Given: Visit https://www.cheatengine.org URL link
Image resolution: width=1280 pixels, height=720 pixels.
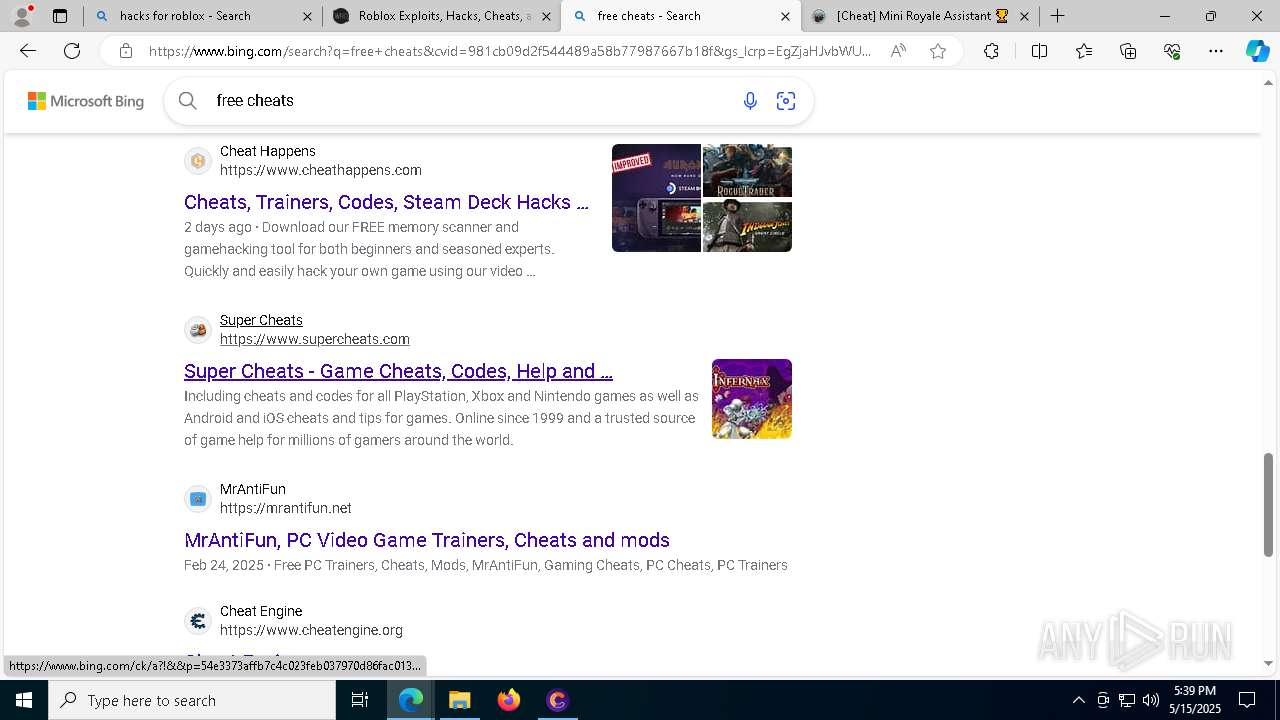Looking at the screenshot, I should pos(311,630).
